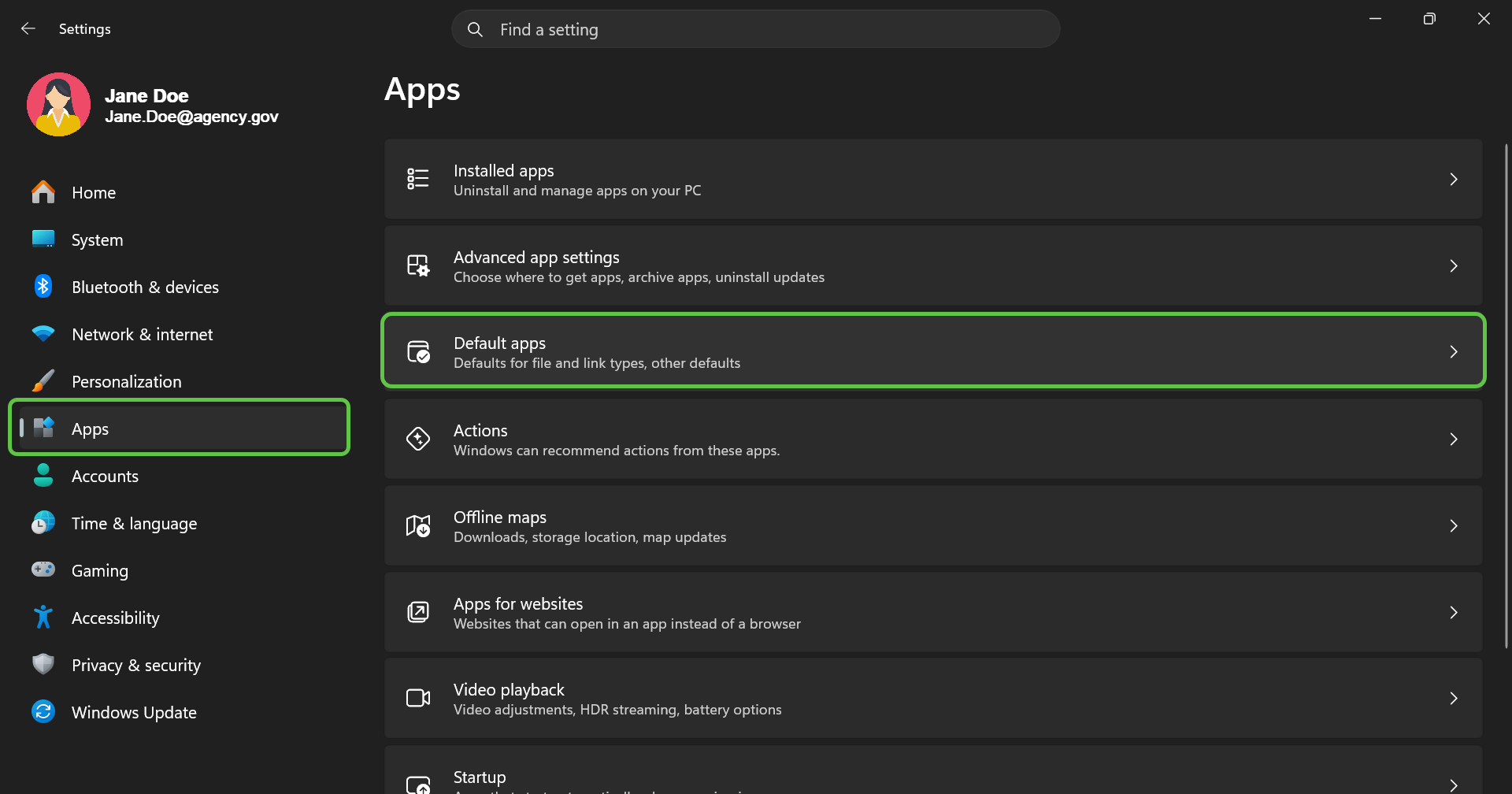
Task: Select System in sidebar
Action: pyautogui.click(x=180, y=239)
